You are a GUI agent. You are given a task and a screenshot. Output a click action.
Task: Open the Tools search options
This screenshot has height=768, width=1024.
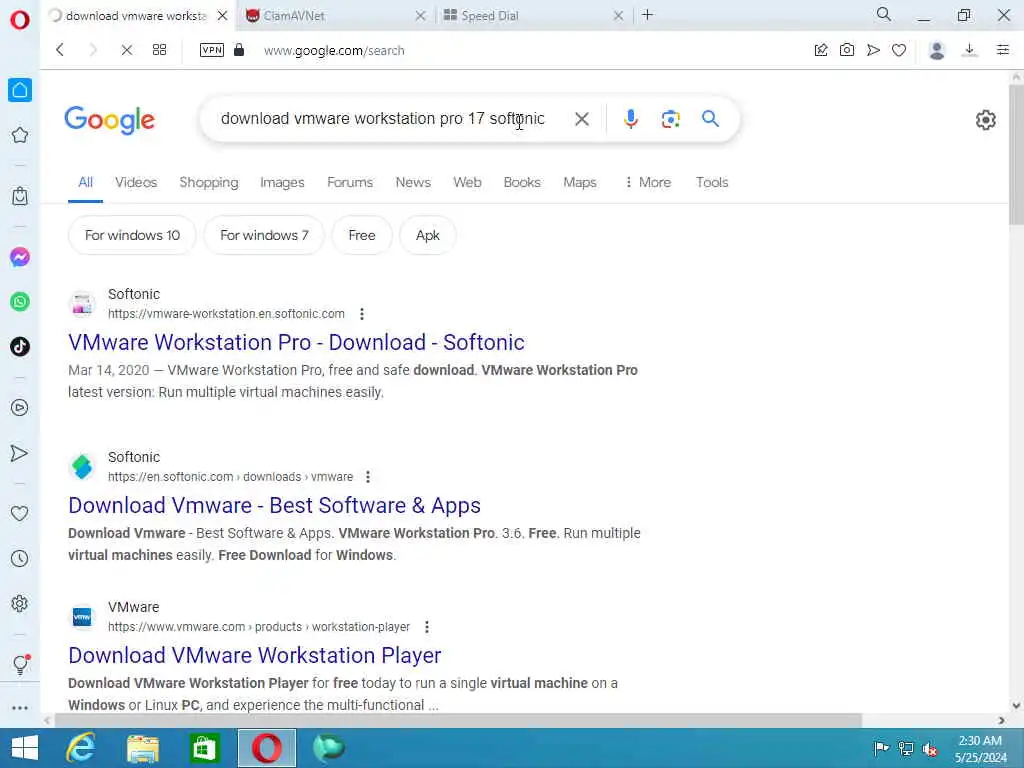coord(712,182)
